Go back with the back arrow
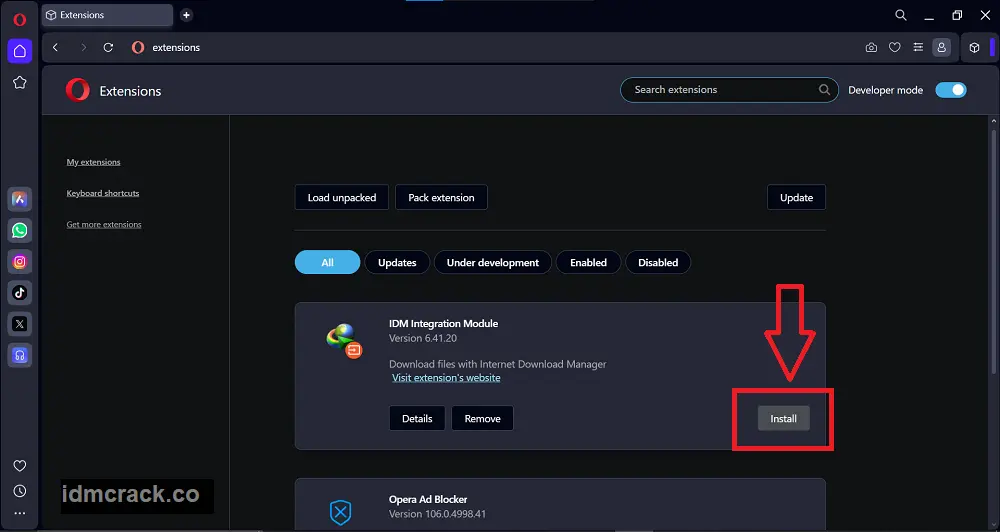 (x=55, y=47)
